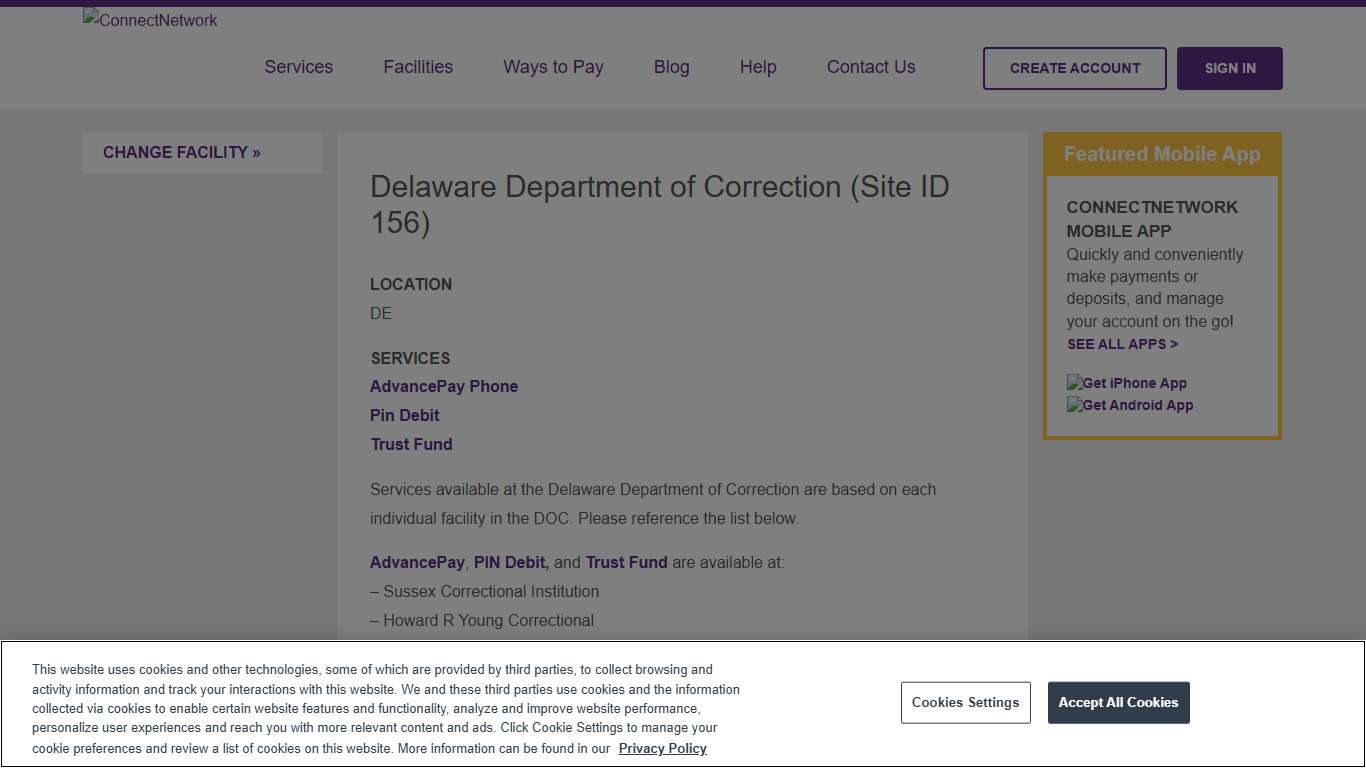This screenshot has width=1366, height=768.
Task: Click the AdvancePay inline text link
Action: [417, 562]
